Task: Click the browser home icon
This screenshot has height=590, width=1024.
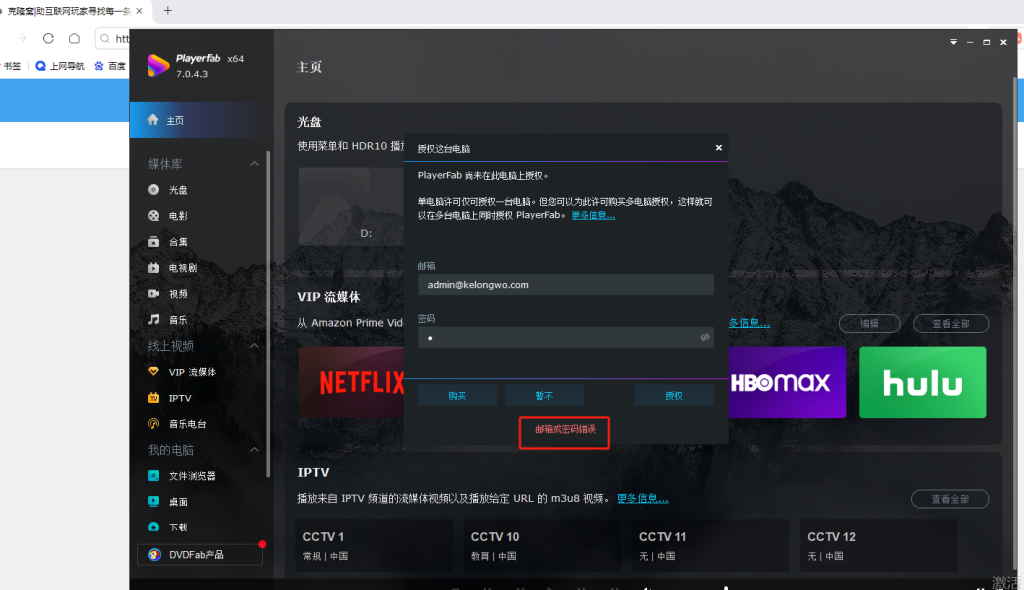Action: click(x=74, y=39)
